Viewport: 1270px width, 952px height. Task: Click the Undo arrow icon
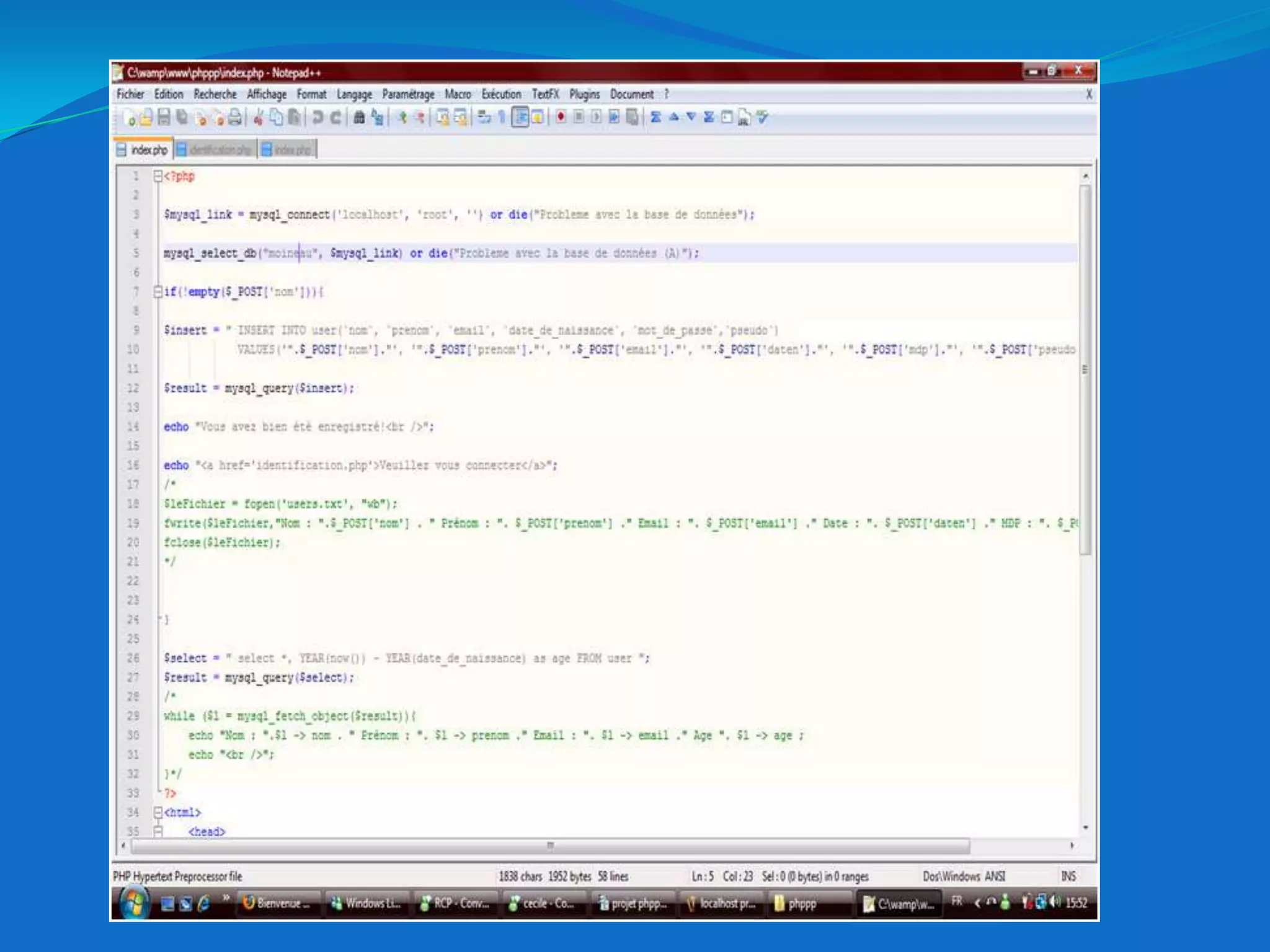pos(317,117)
